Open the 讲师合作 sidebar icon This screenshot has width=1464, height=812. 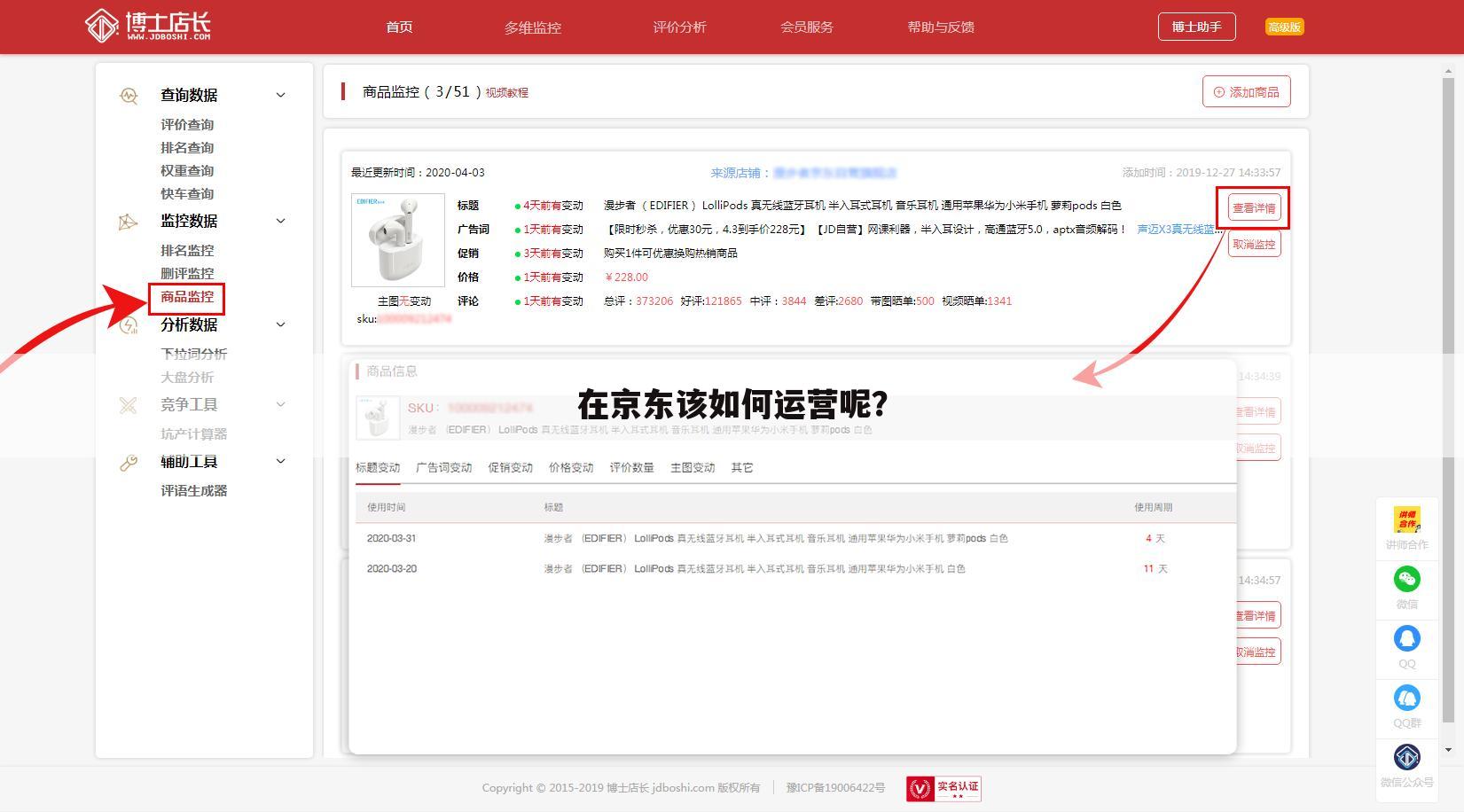[x=1407, y=519]
